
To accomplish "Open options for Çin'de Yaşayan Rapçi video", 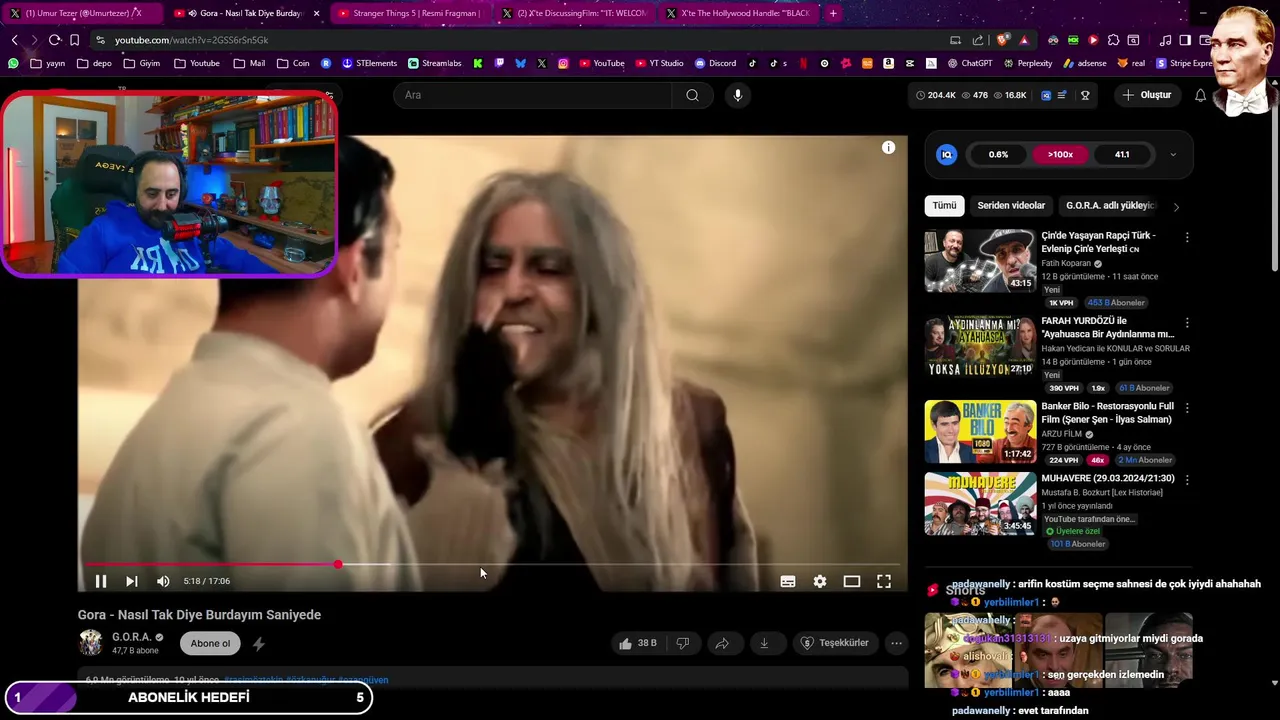I will pyautogui.click(x=1187, y=238).
